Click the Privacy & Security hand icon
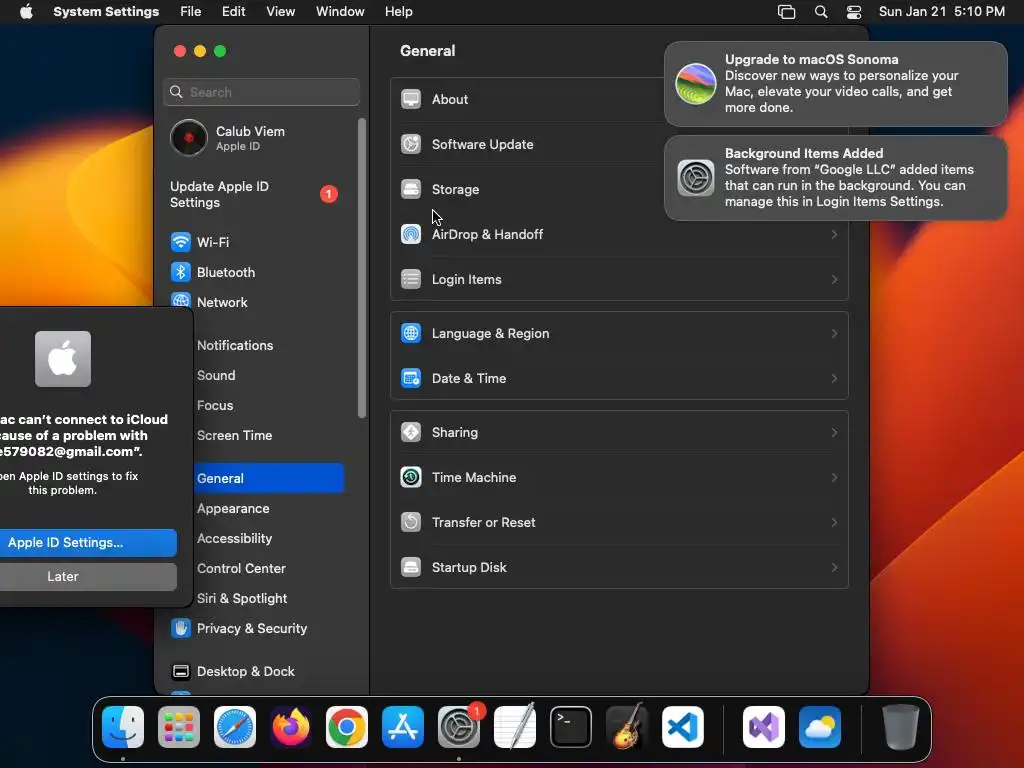This screenshot has height=768, width=1024. tap(180, 628)
